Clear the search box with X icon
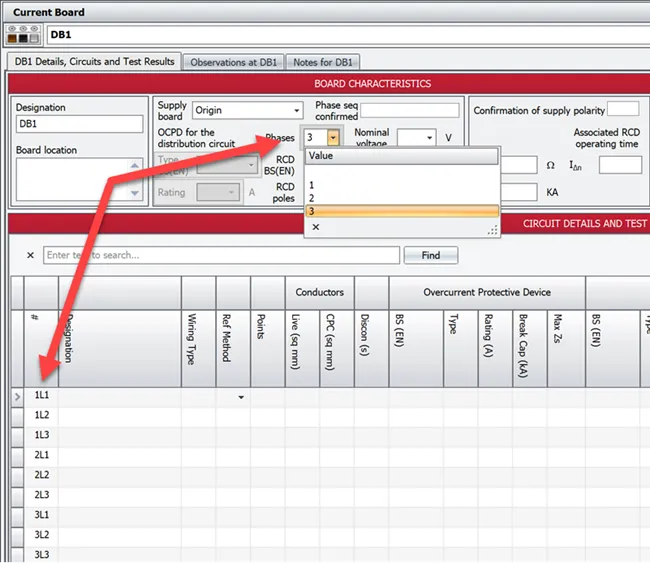Image resolution: width=650 pixels, height=563 pixels. click(30, 256)
